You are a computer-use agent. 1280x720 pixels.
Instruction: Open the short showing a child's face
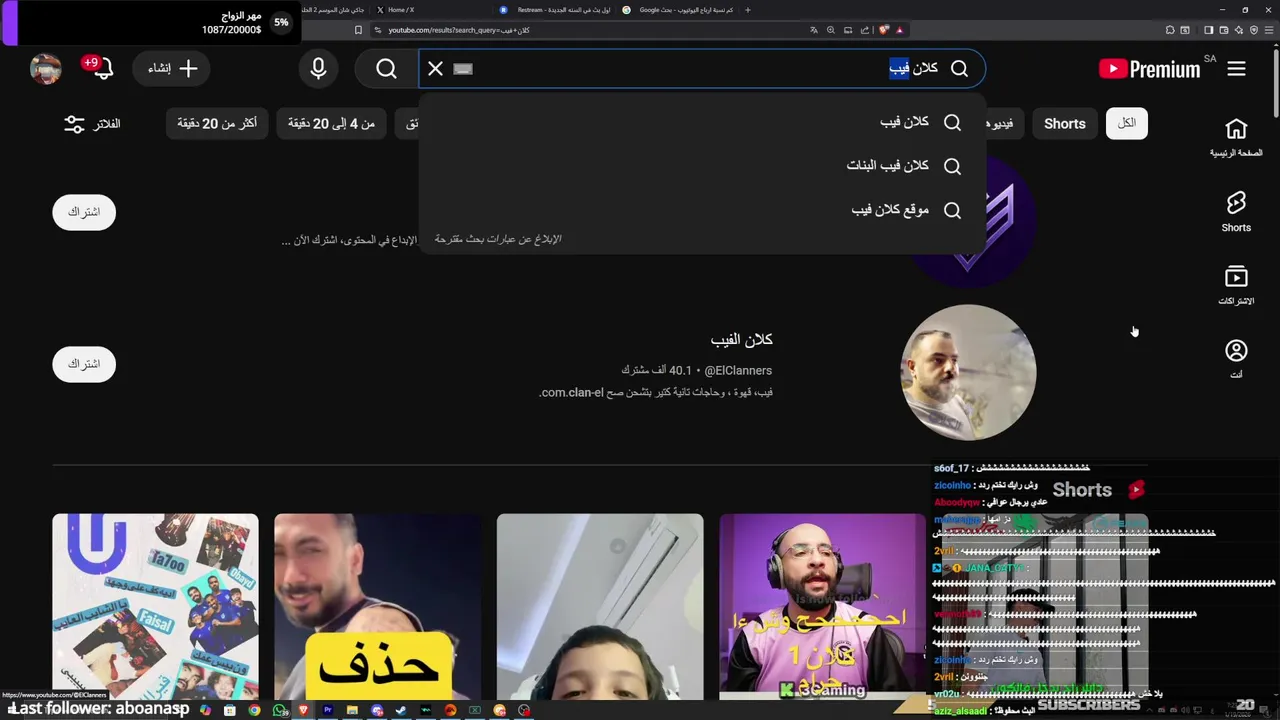600,606
